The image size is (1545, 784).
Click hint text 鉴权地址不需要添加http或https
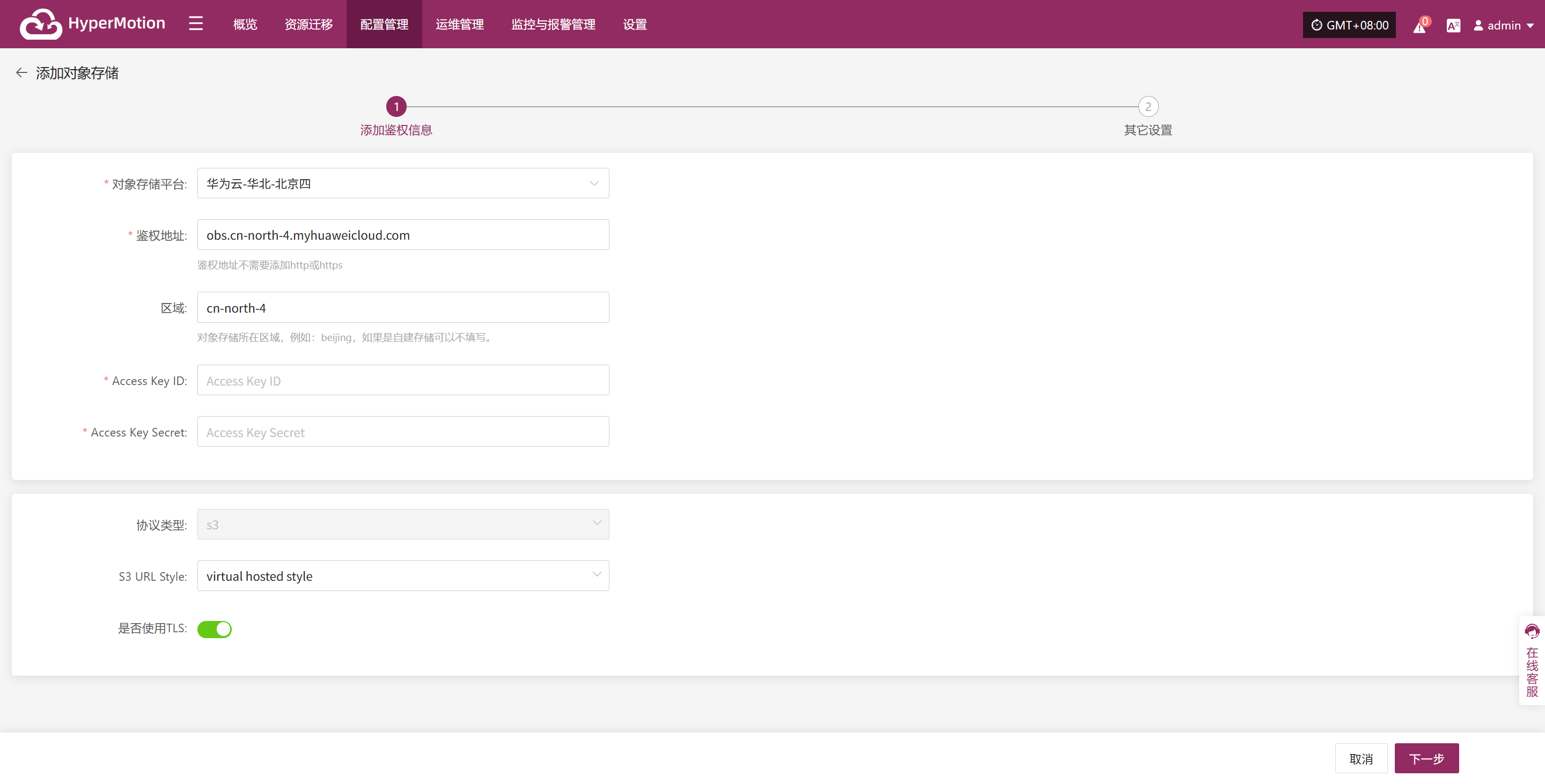tap(269, 265)
